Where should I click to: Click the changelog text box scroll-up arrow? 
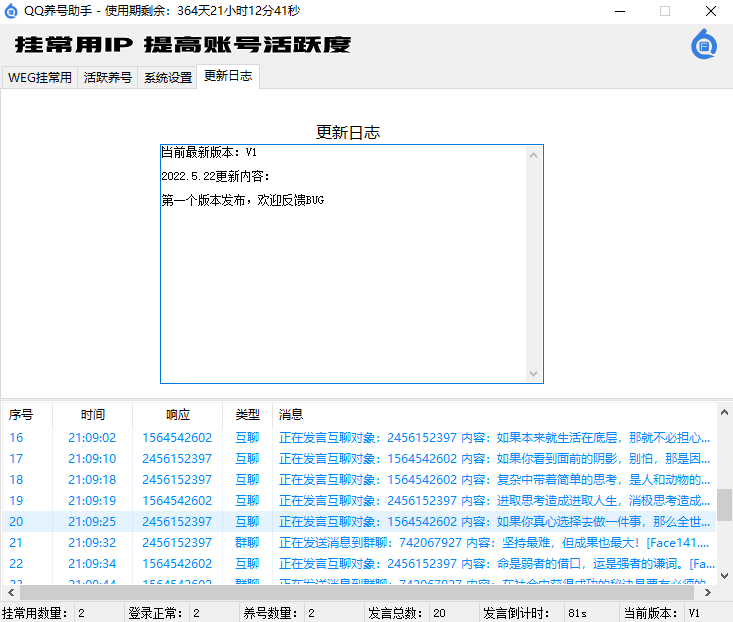pyautogui.click(x=535, y=153)
